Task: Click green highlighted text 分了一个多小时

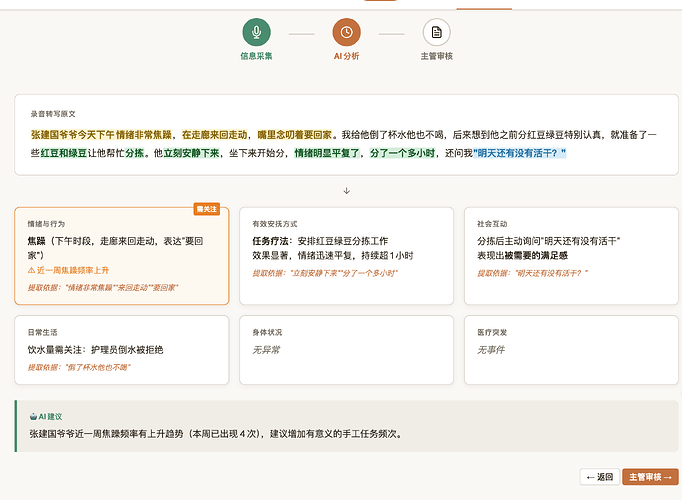Action: click(x=402, y=153)
